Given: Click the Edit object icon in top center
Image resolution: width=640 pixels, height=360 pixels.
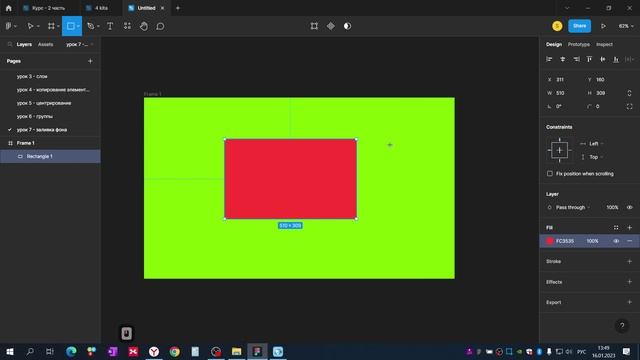Looking at the screenshot, I should (x=314, y=26).
